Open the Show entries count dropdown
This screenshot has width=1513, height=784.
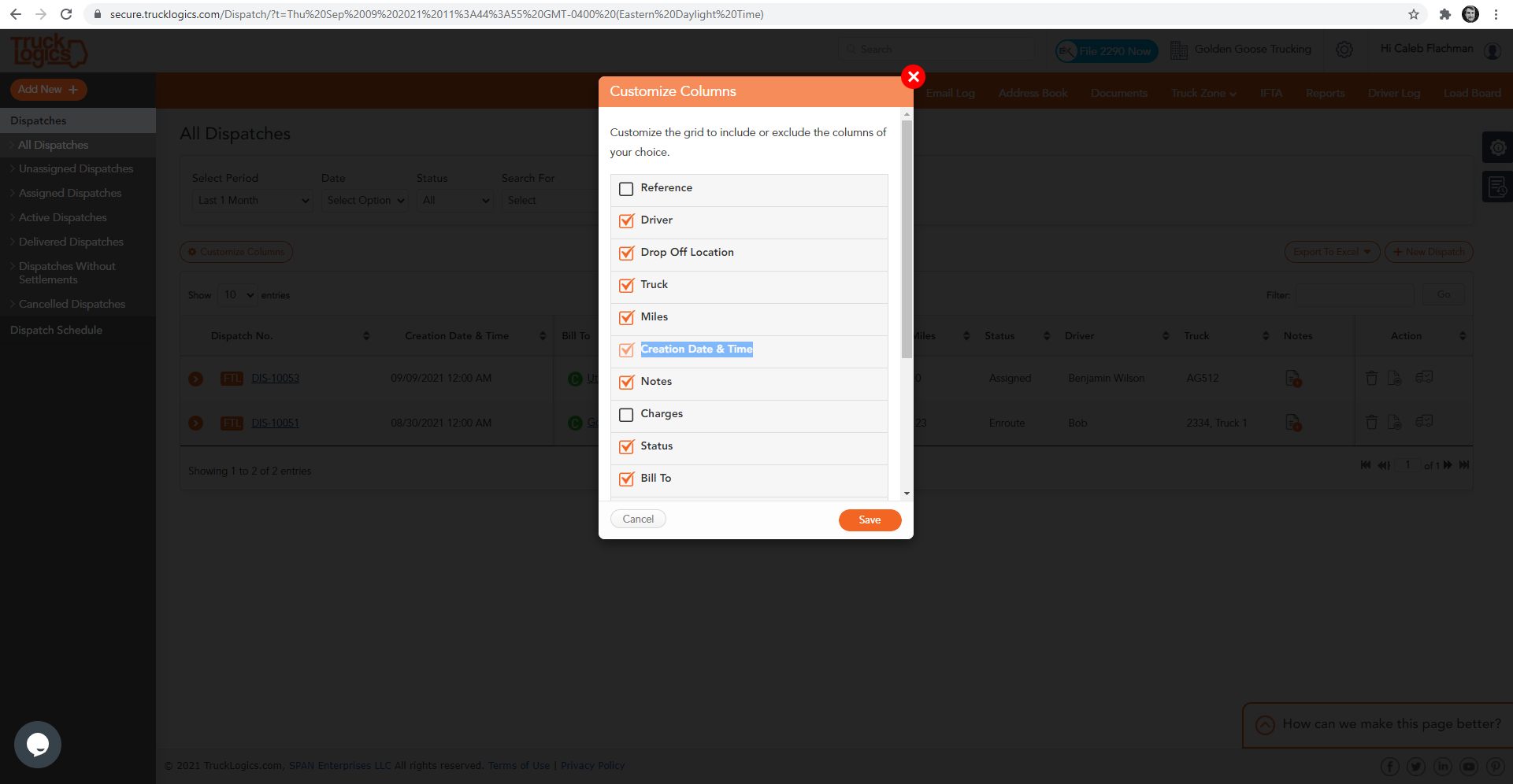point(238,295)
